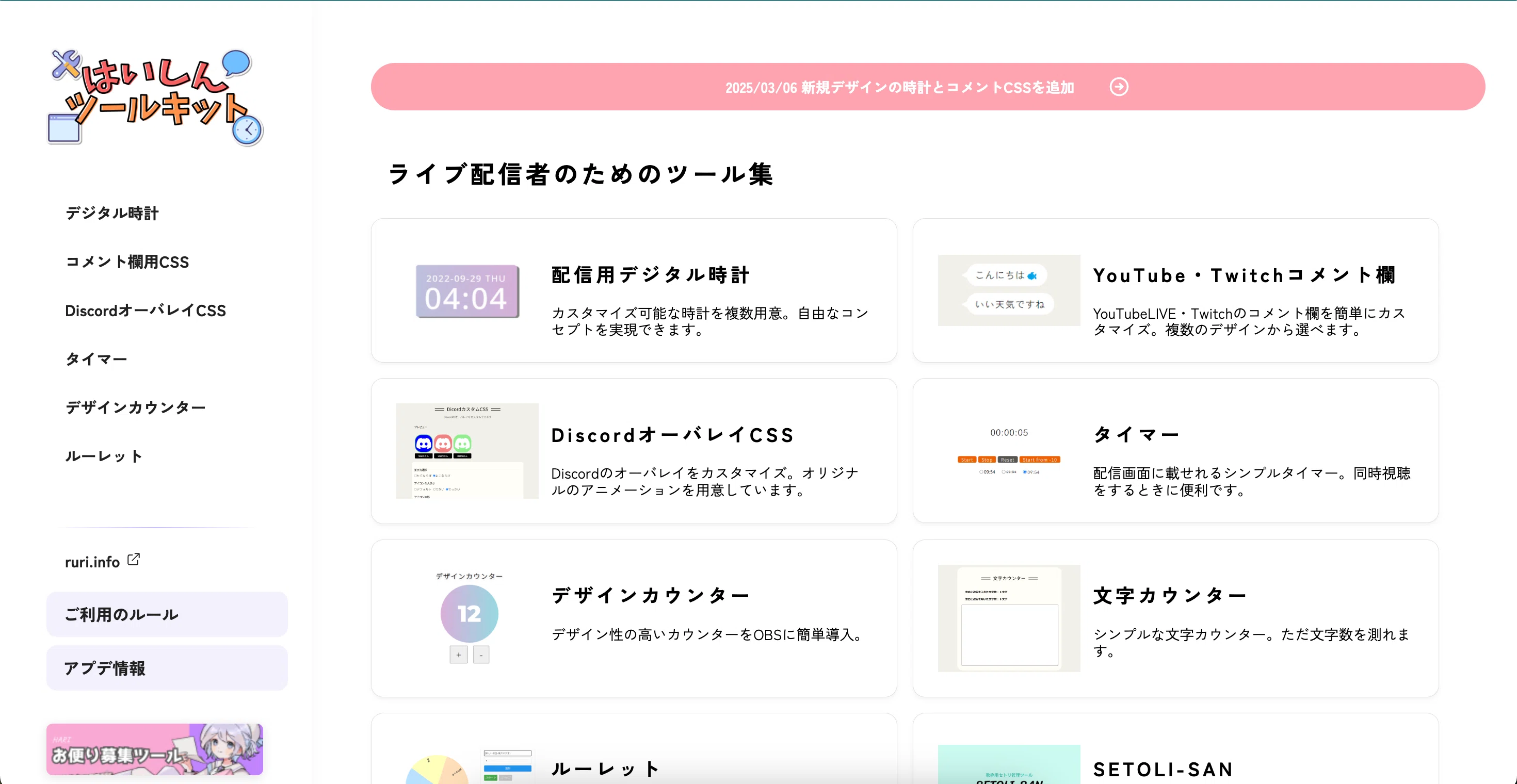Click the counter thumbnail showing 12
This screenshot has height=784, width=1517.
pyautogui.click(x=470, y=618)
